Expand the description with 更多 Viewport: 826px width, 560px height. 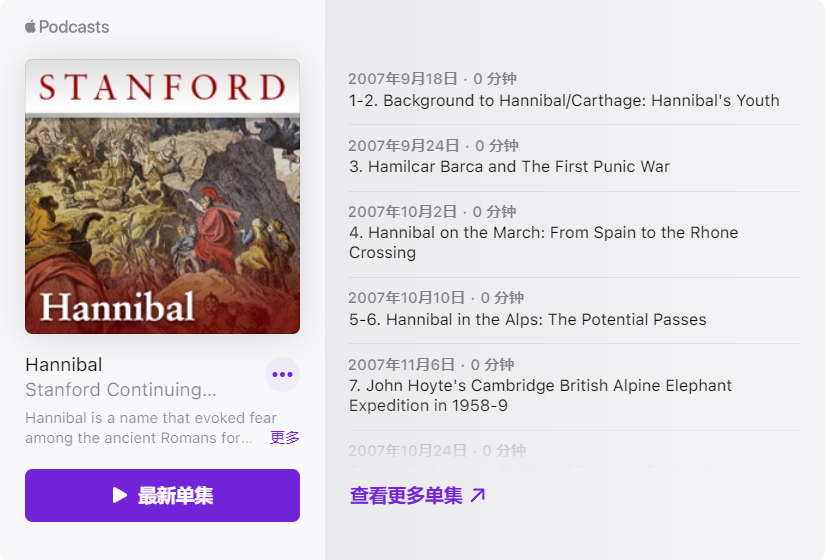coord(284,437)
